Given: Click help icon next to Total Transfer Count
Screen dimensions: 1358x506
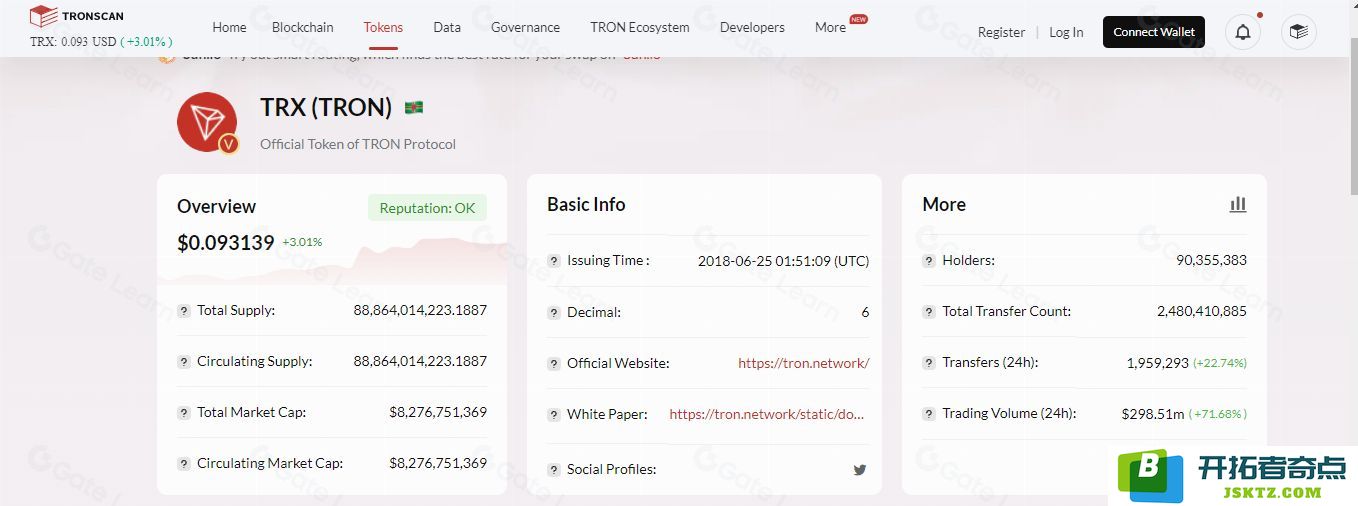Looking at the screenshot, I should click(929, 312).
